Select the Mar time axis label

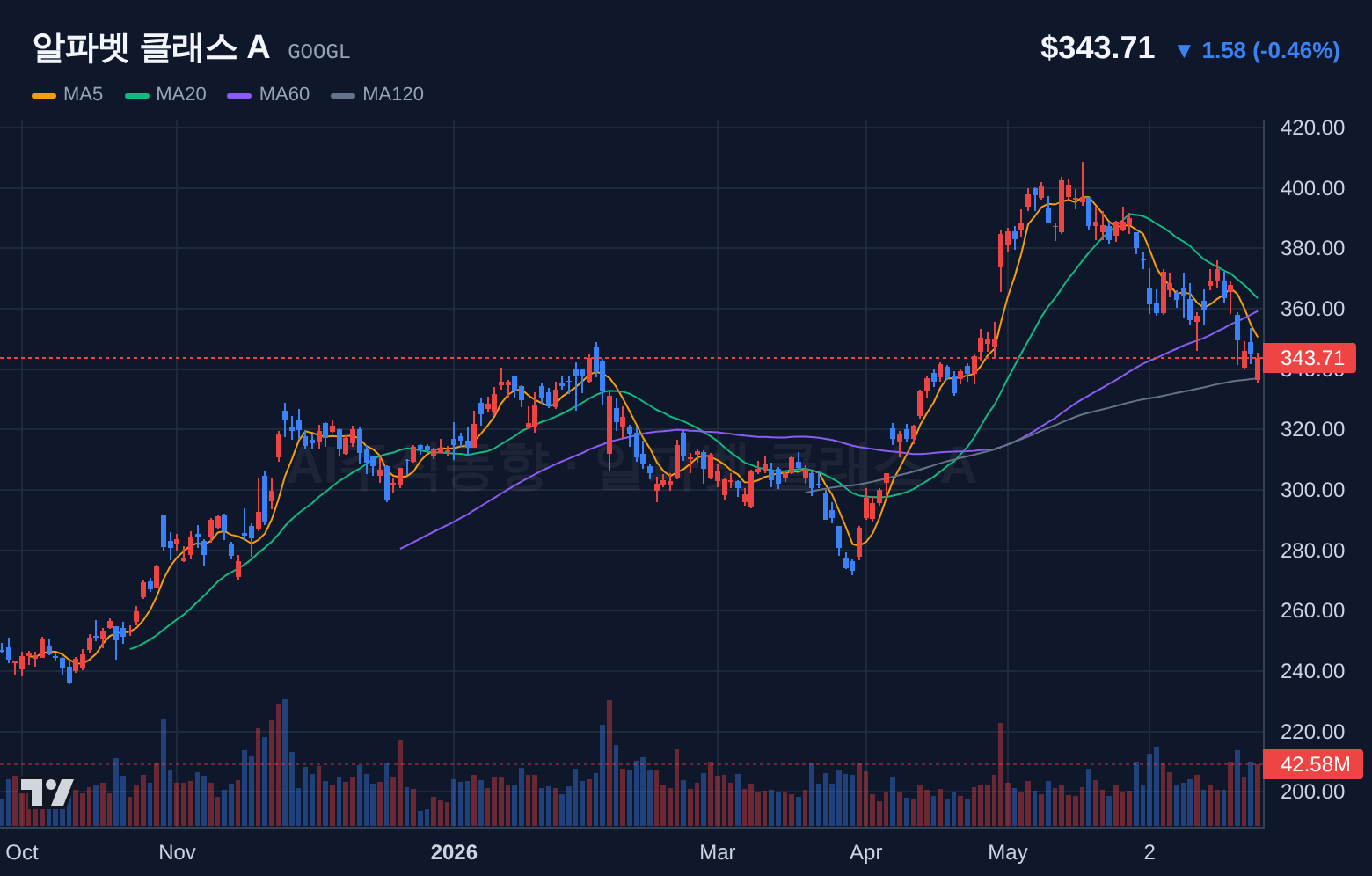[717, 852]
